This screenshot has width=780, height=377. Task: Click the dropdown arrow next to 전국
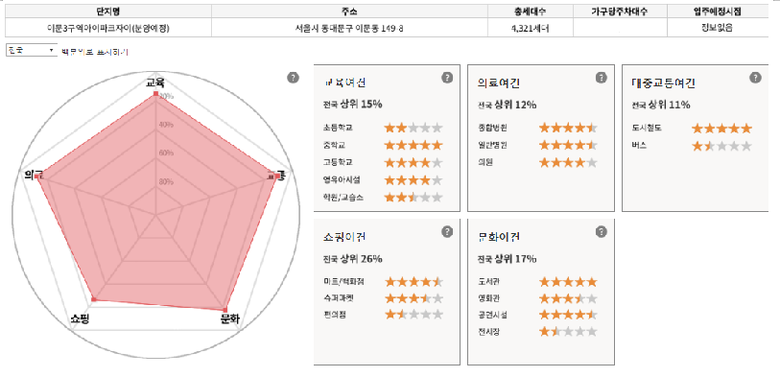click(51, 51)
